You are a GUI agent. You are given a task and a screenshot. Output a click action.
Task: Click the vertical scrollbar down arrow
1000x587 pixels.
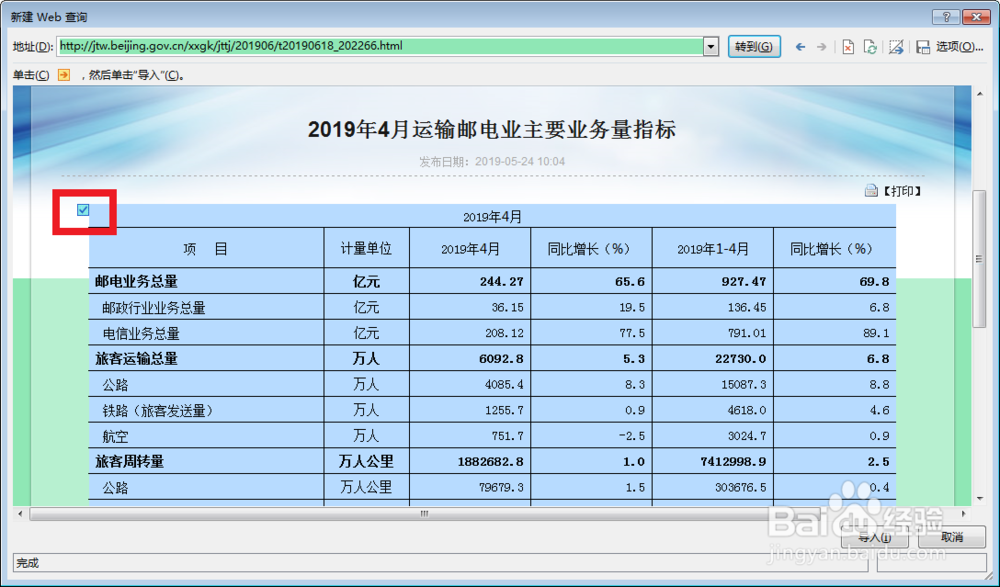(980, 499)
